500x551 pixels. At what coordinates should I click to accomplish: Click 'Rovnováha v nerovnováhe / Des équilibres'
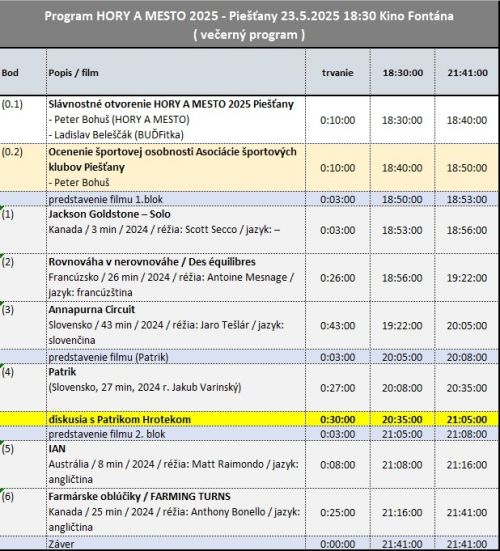152,262
